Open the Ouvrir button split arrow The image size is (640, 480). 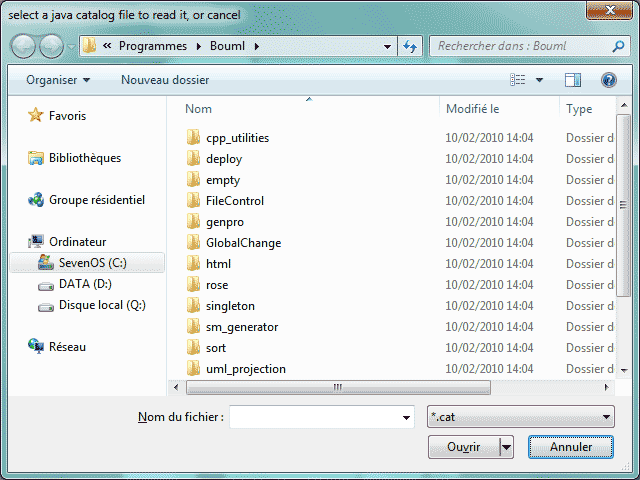pyautogui.click(x=506, y=447)
